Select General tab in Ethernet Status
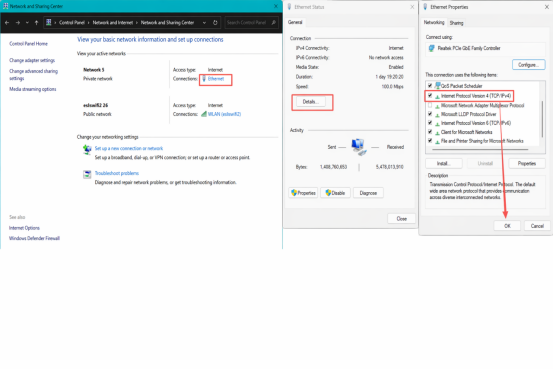Image resolution: width=553 pixels, height=369 pixels. click(295, 22)
